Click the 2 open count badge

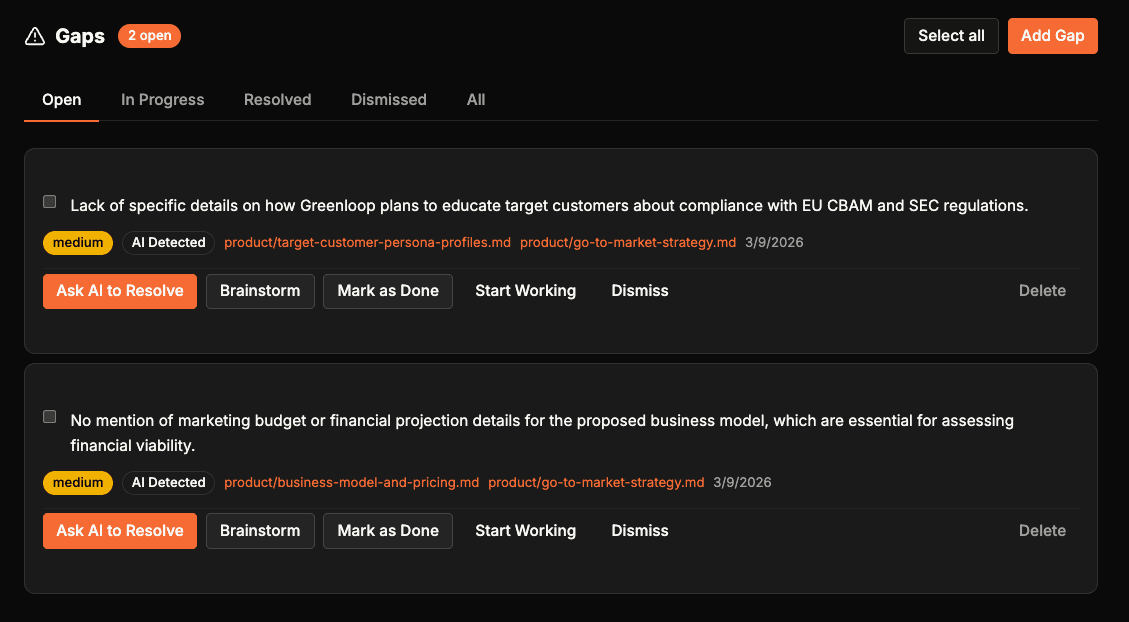click(149, 36)
